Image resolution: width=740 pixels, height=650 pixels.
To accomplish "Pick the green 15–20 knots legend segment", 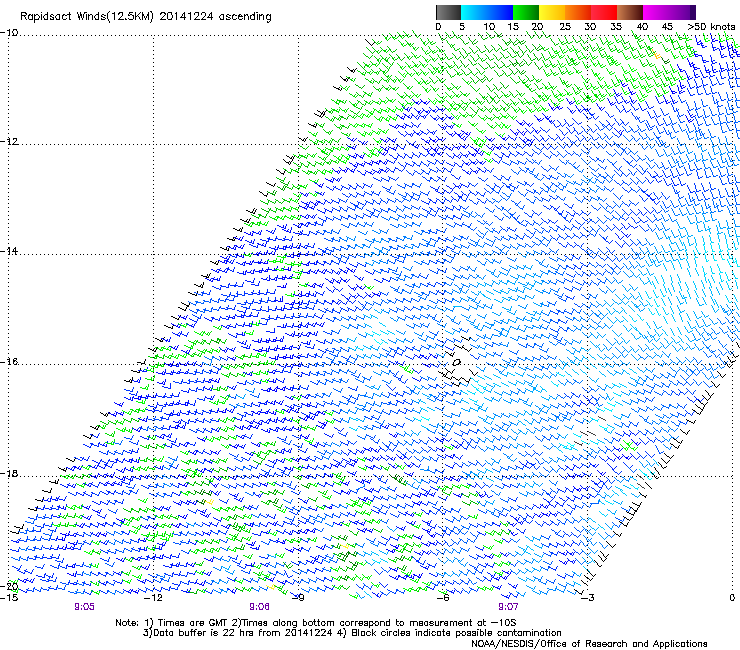I will coord(526,12).
